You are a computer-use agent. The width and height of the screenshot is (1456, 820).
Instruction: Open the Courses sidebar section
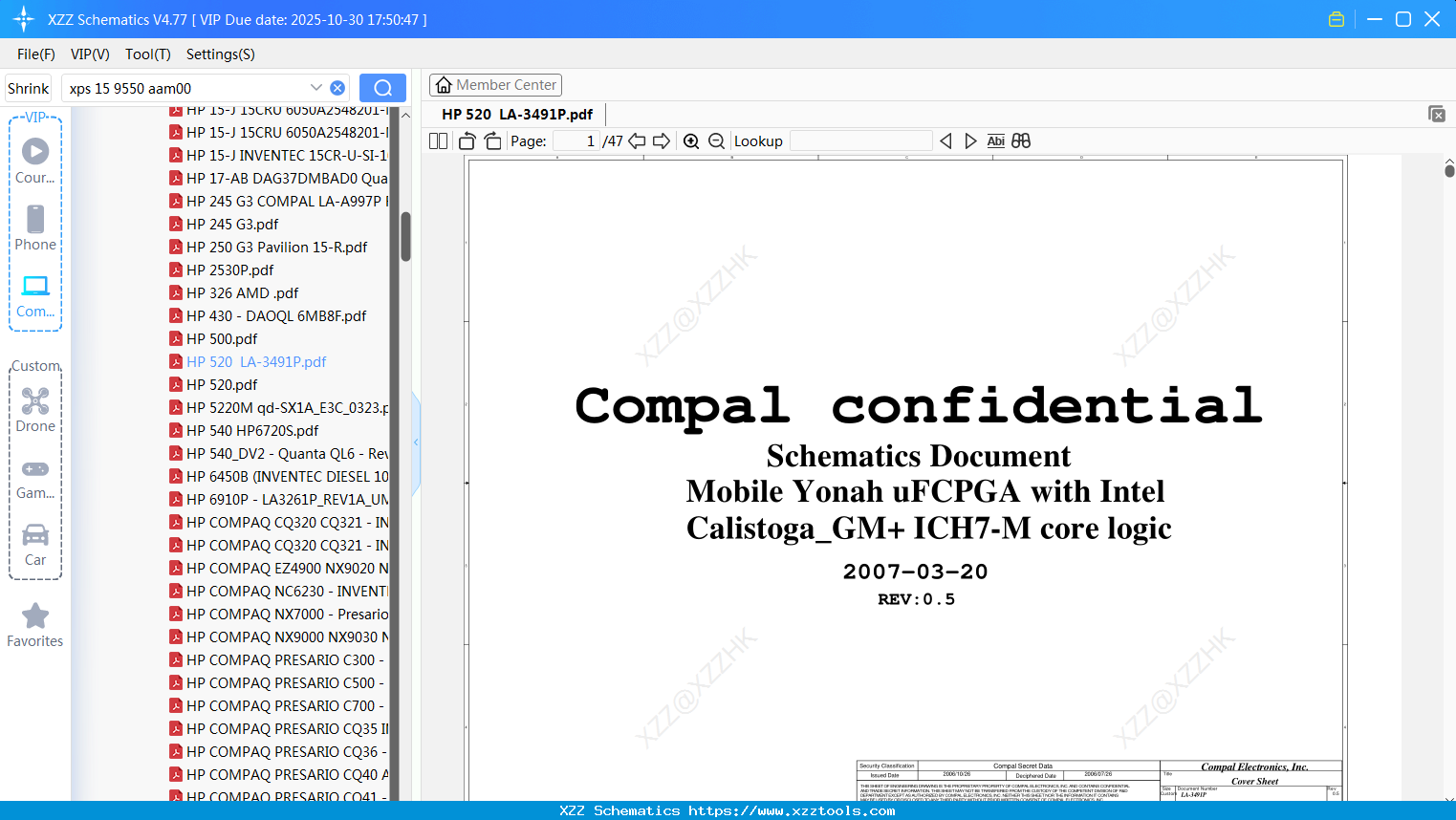point(35,162)
